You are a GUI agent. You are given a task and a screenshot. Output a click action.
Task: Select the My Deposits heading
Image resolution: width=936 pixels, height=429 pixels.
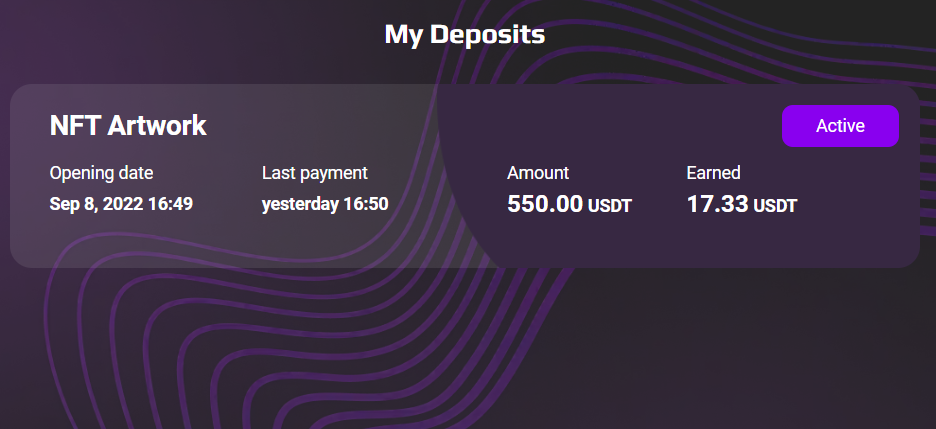pos(464,35)
